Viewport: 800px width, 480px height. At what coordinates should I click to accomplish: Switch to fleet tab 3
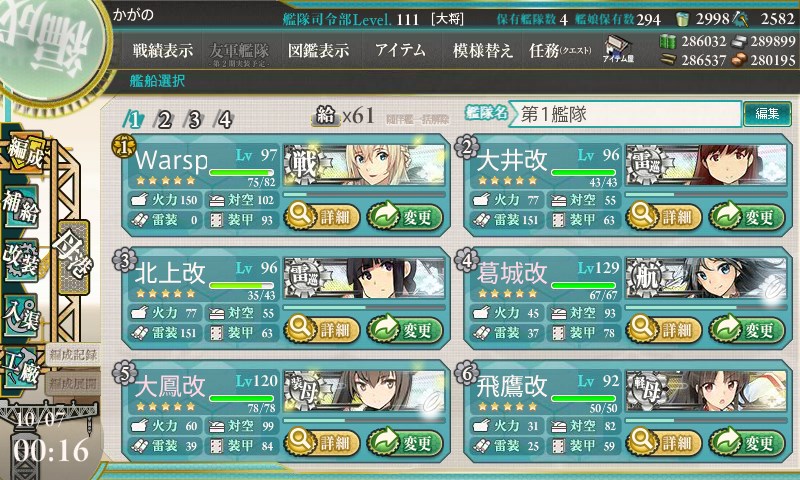pos(194,120)
